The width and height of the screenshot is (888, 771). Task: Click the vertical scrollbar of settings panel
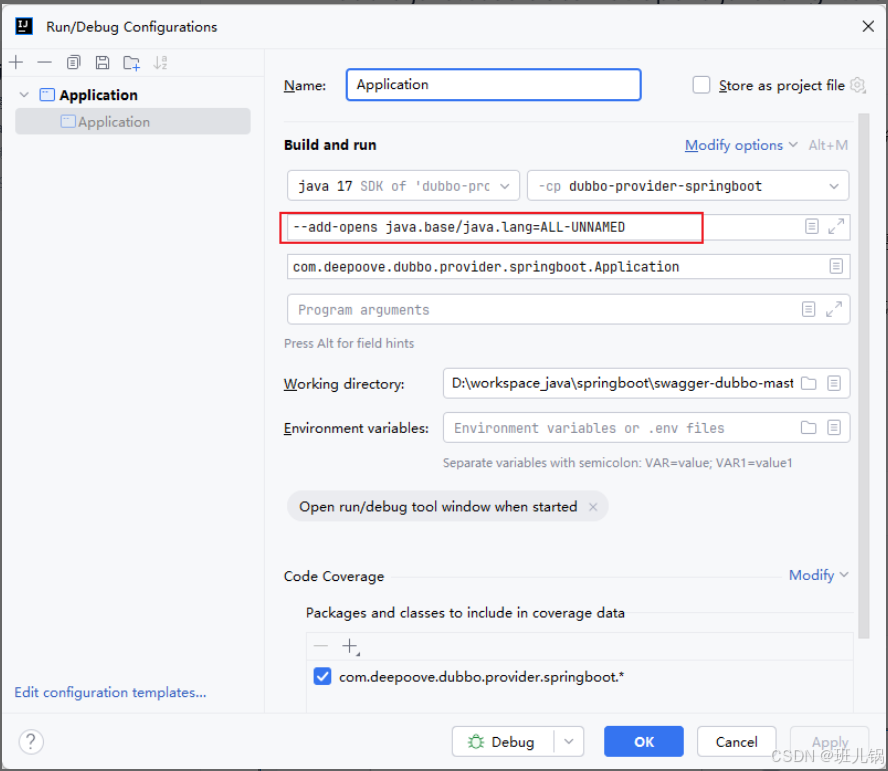[x=863, y=376]
